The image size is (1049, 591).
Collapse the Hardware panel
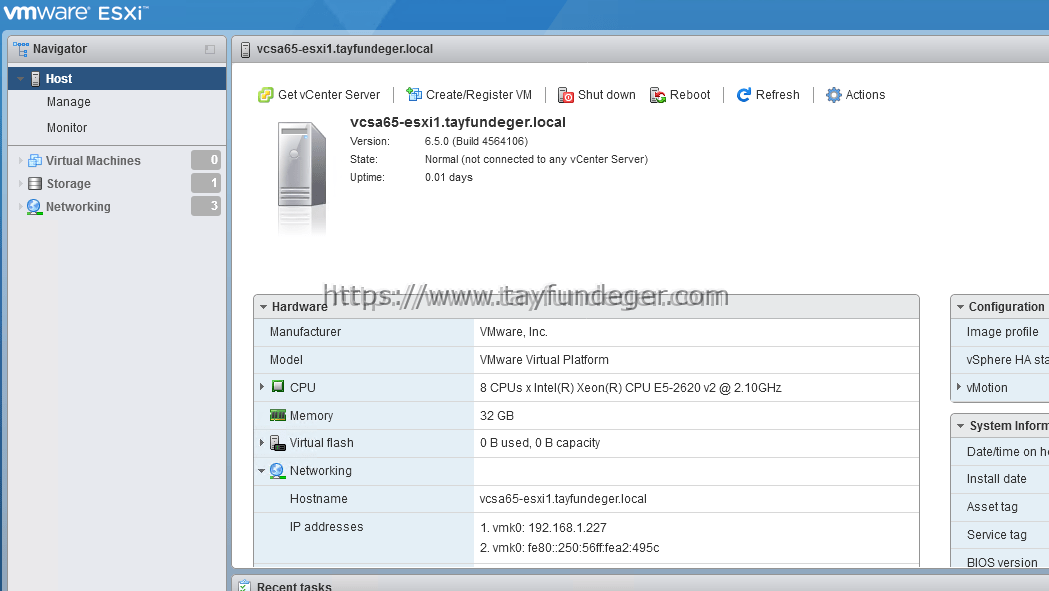coord(264,307)
